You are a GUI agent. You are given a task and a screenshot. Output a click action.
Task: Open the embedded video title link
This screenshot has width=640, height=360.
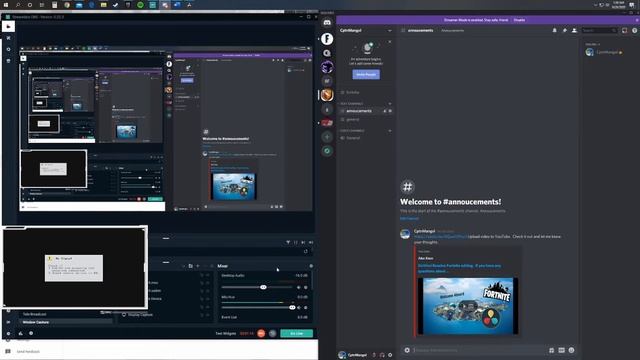(x=459, y=268)
